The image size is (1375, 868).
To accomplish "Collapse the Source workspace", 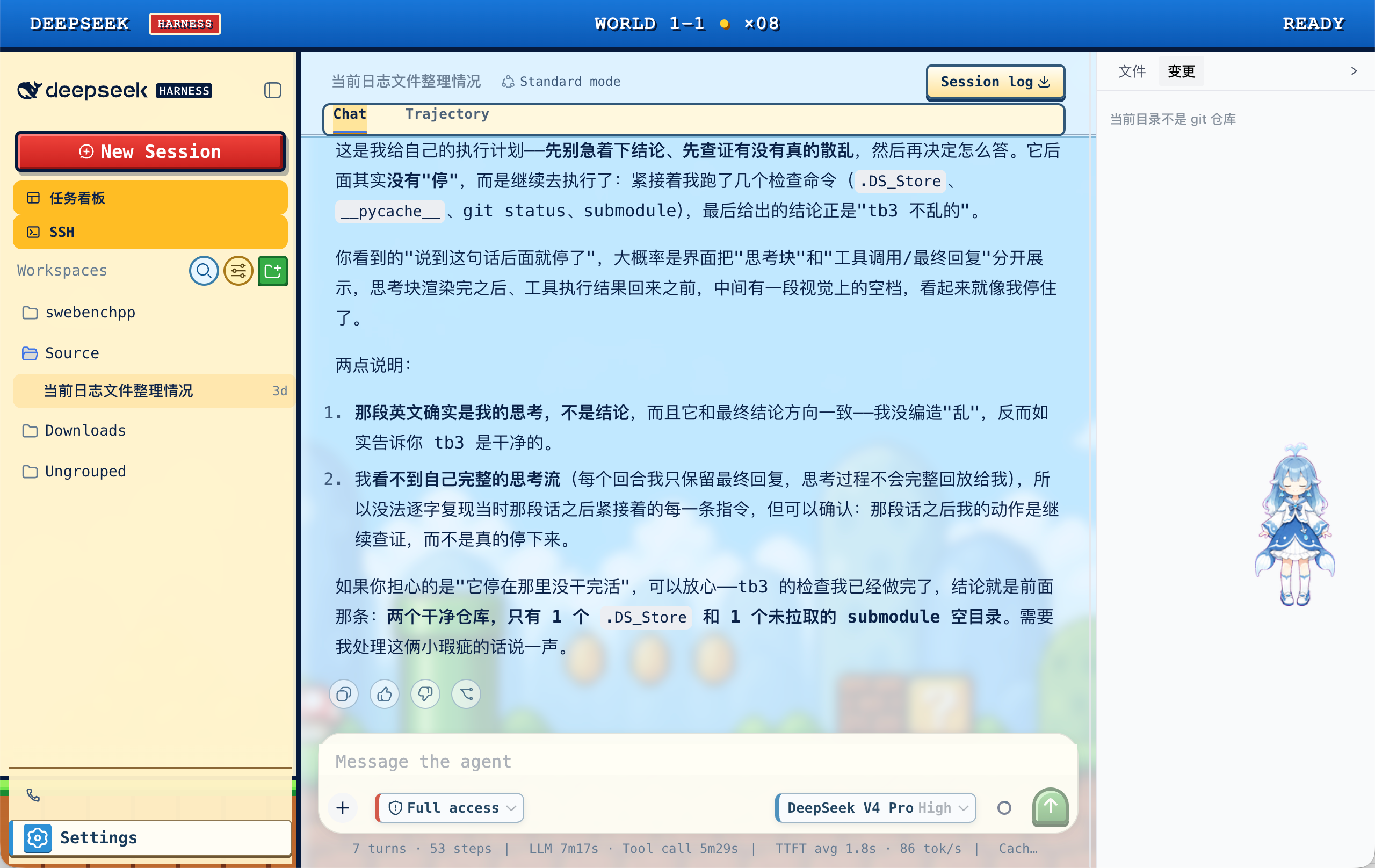I will tap(72, 353).
